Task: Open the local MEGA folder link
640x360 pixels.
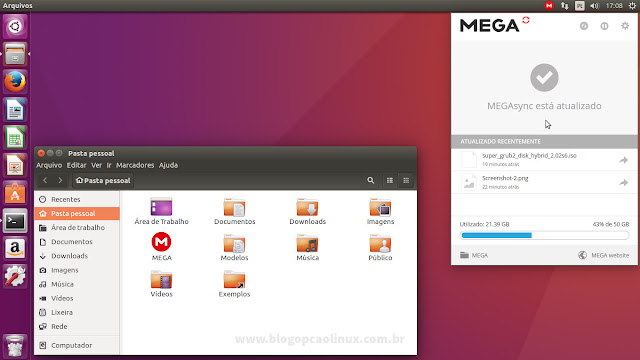Action: click(x=474, y=255)
